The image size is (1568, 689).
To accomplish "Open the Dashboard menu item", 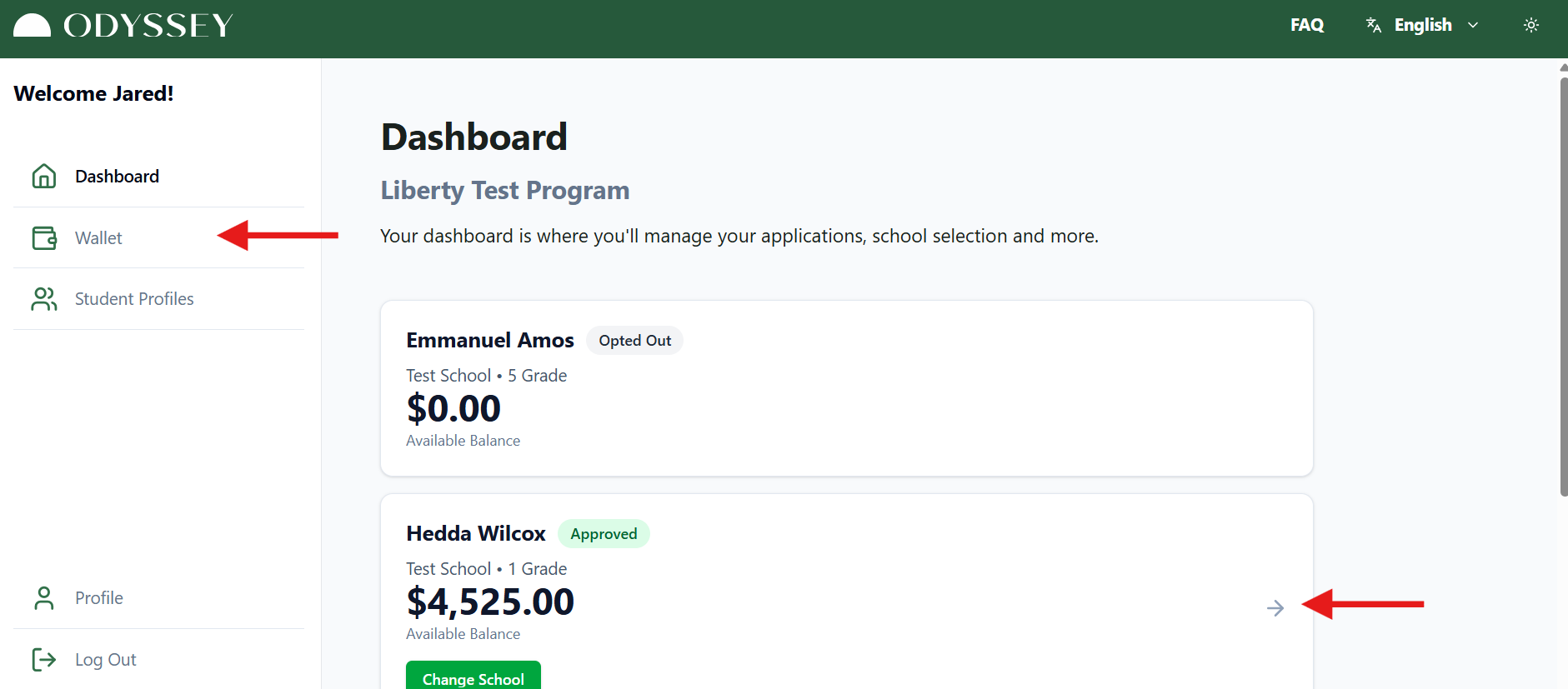I will [x=117, y=177].
